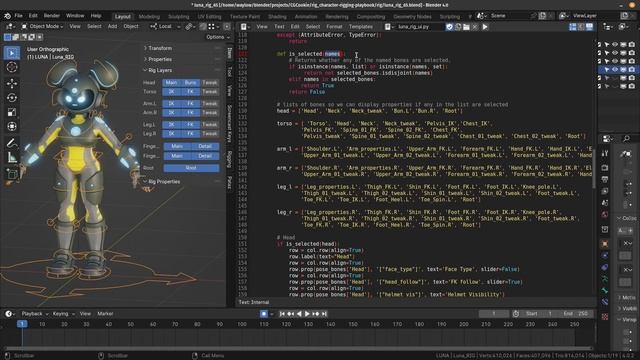
Task: Open the Object Mode dropdown
Action: (x=42, y=27)
